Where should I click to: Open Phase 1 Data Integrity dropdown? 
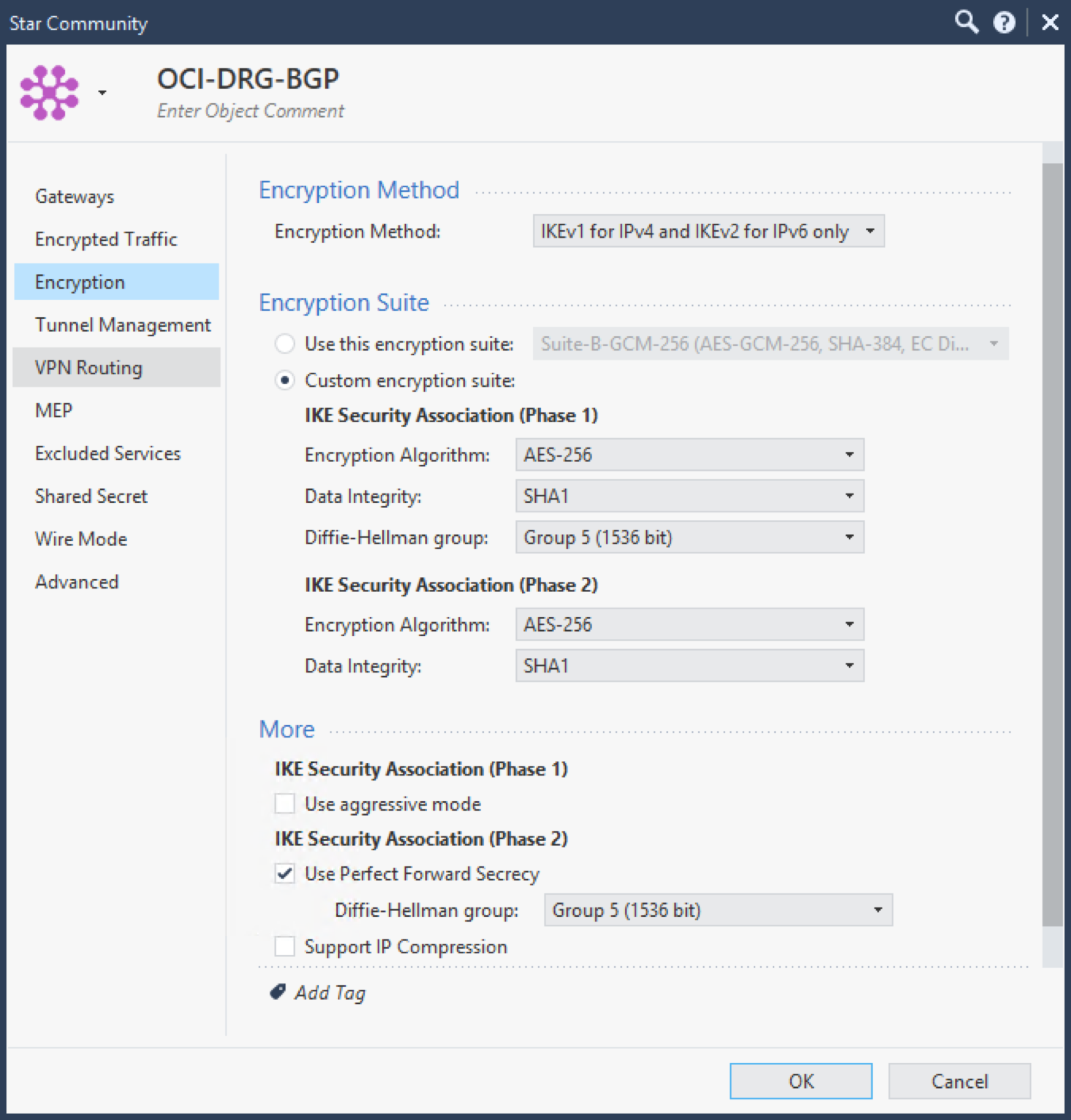coord(689,496)
